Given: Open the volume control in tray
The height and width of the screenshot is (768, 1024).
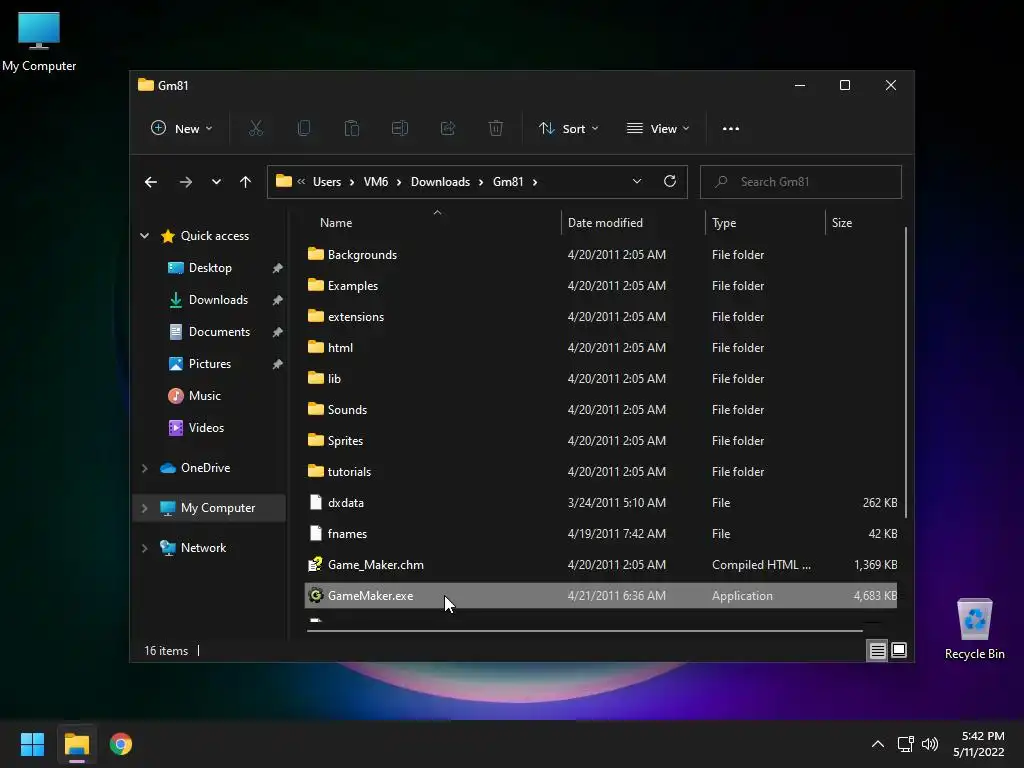Looking at the screenshot, I should click(930, 744).
